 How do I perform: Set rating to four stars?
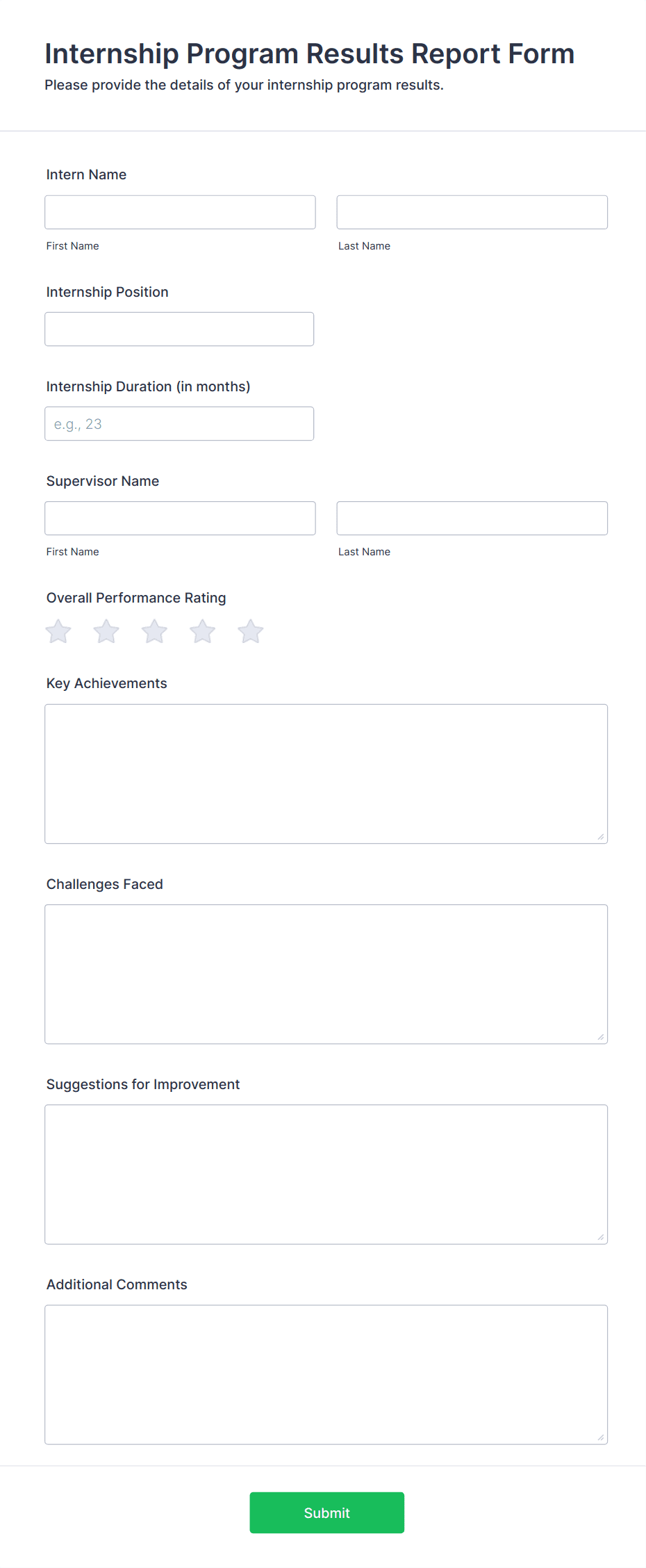203,632
